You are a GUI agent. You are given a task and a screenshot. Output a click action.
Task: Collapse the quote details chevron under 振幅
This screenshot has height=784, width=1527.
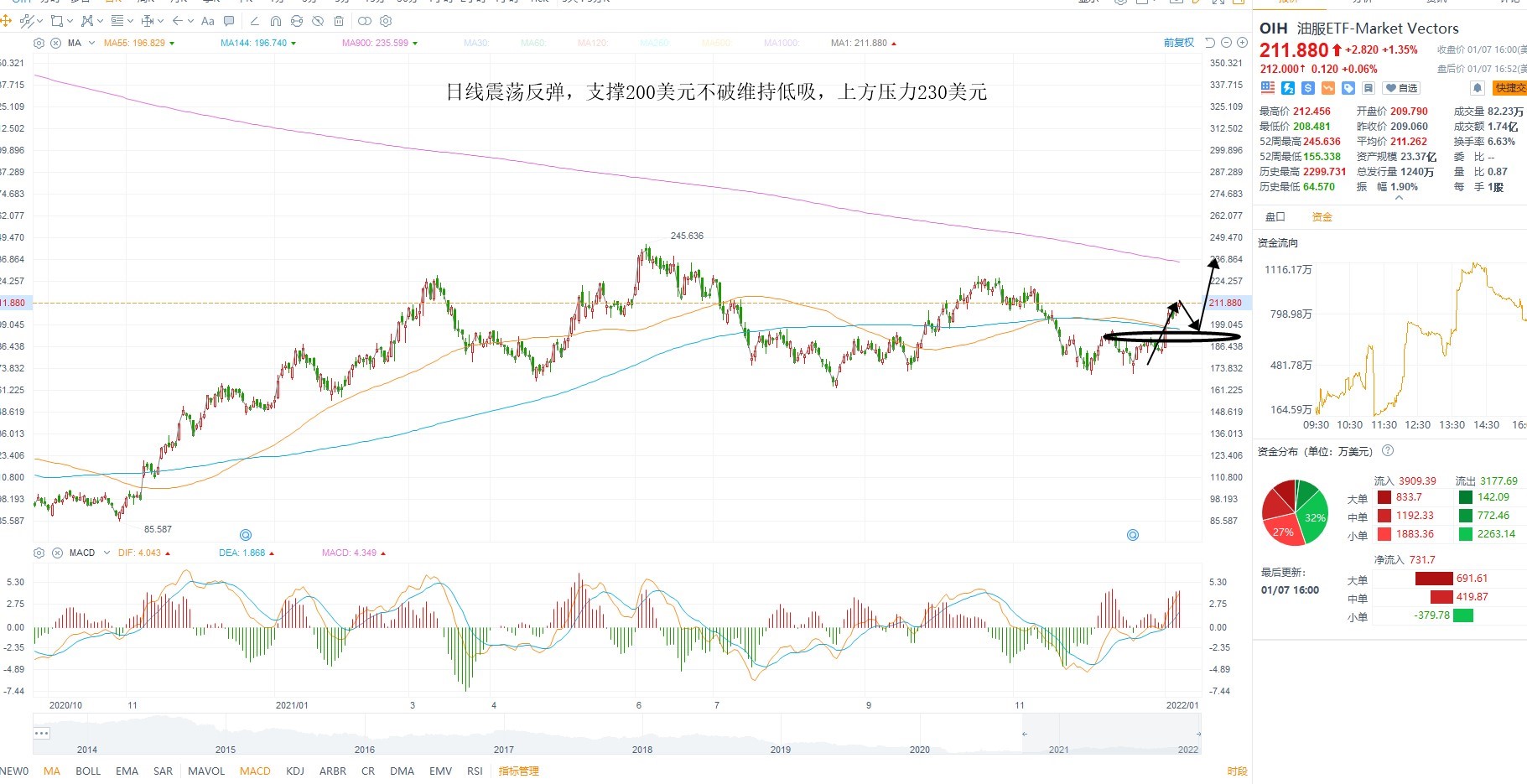(1399, 198)
